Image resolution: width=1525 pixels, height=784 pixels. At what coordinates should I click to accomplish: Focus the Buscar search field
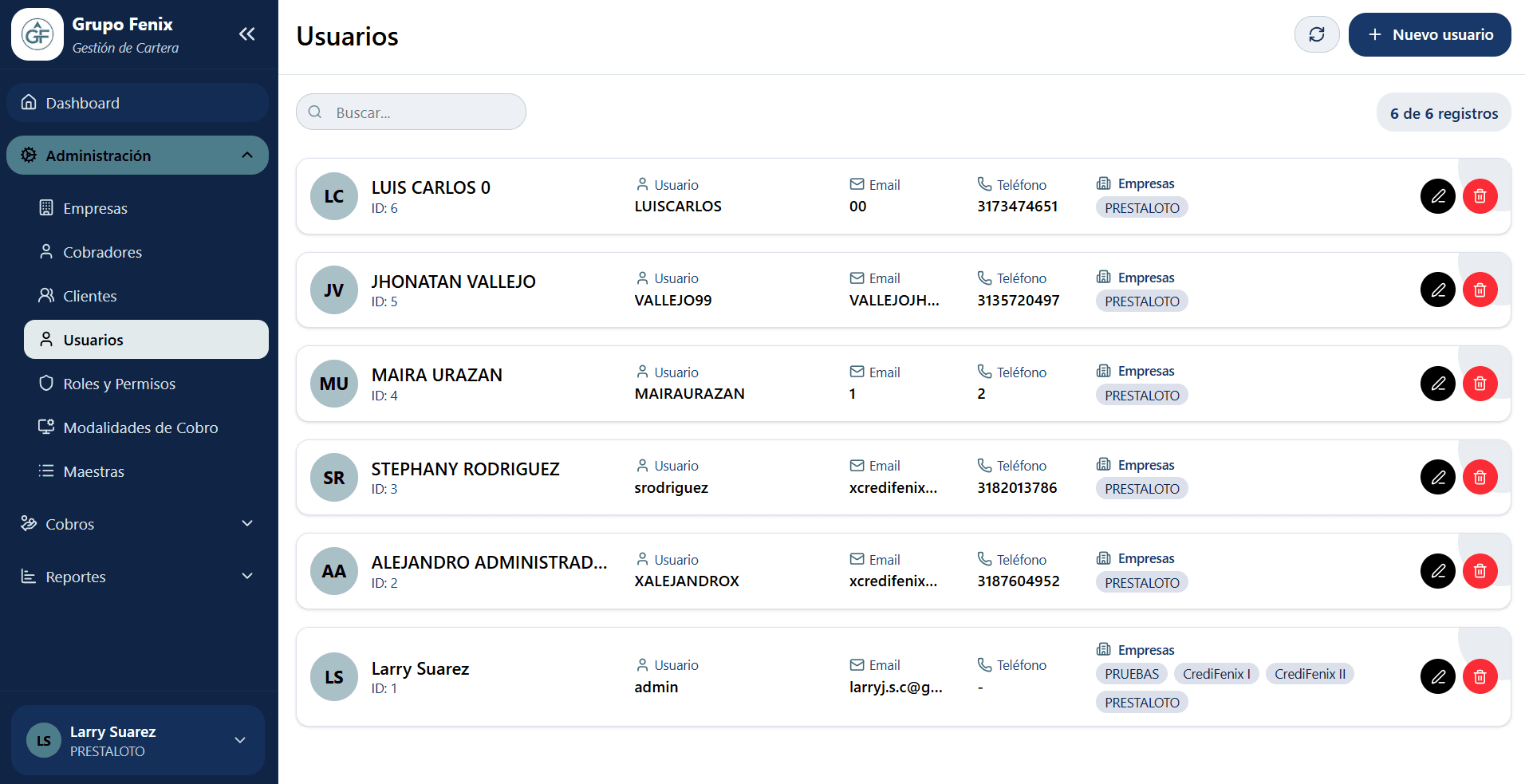tap(423, 112)
